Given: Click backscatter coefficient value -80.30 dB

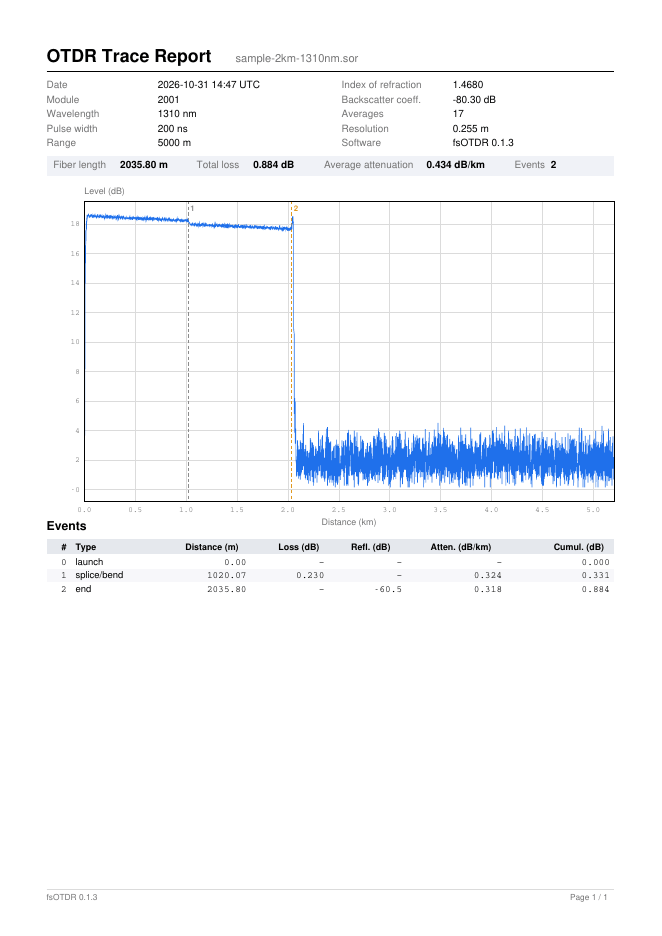Looking at the screenshot, I should click(474, 100).
